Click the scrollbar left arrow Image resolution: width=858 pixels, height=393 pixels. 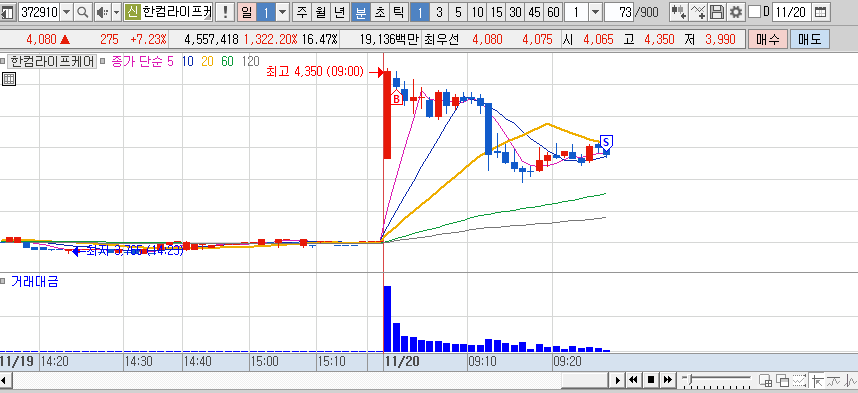click(5, 380)
